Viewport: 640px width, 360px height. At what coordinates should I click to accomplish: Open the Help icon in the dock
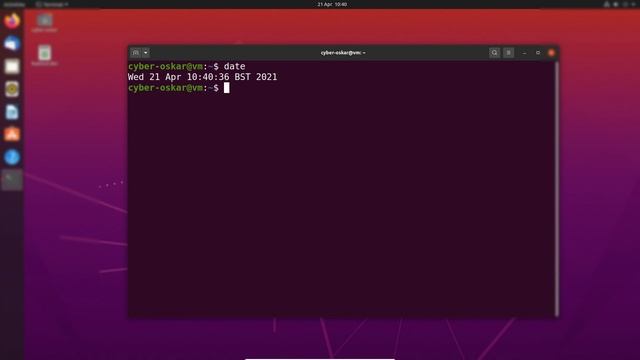(12, 157)
